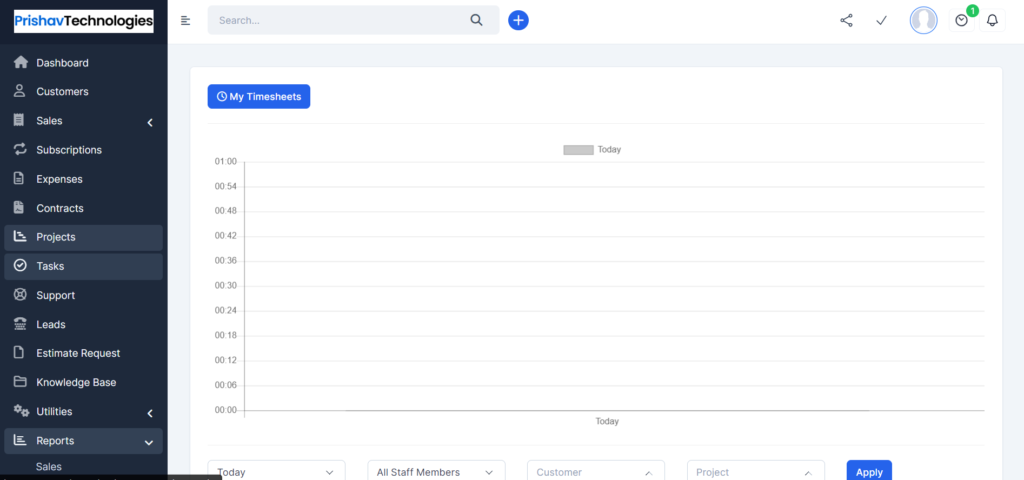
Task: Open the notifications bell icon
Action: click(993, 20)
